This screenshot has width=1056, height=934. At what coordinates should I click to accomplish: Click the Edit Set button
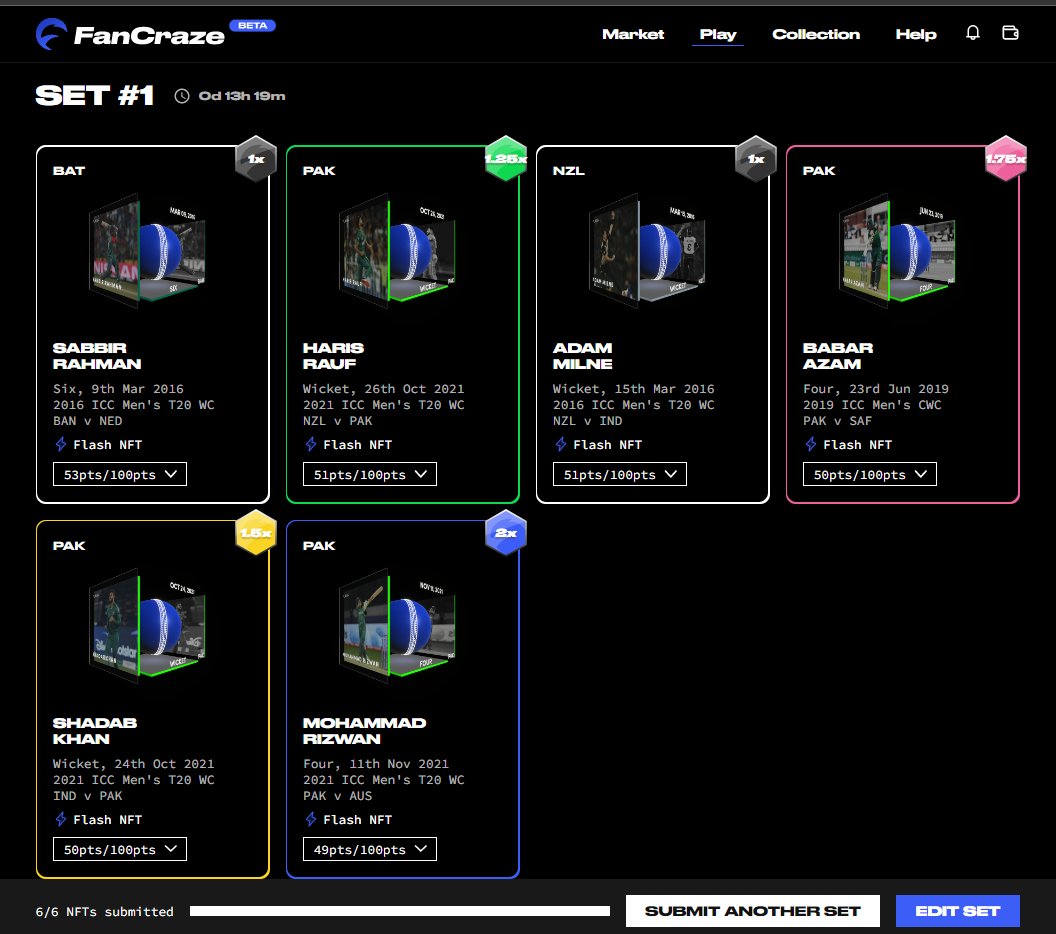(958, 911)
